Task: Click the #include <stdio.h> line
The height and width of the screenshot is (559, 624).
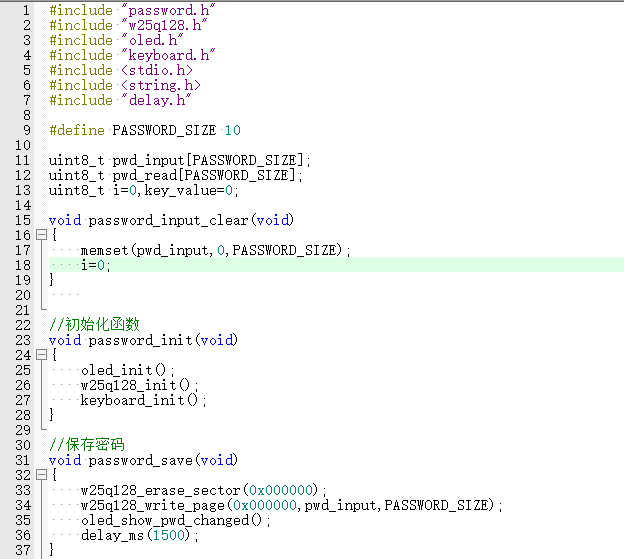Action: (x=121, y=70)
